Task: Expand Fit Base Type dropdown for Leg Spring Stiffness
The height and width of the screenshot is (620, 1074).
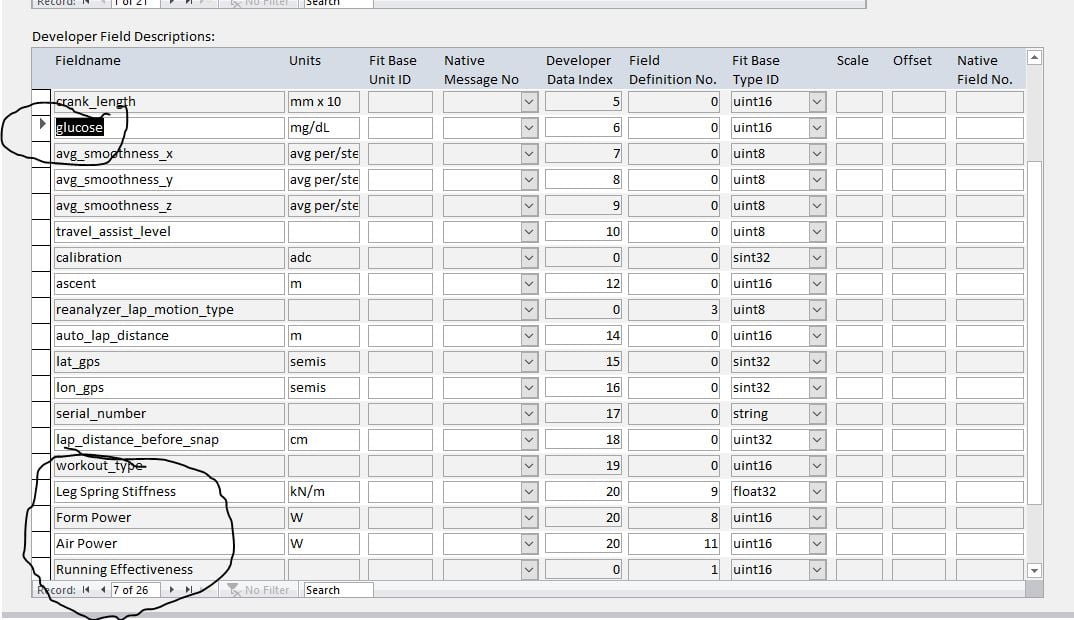Action: tap(817, 492)
